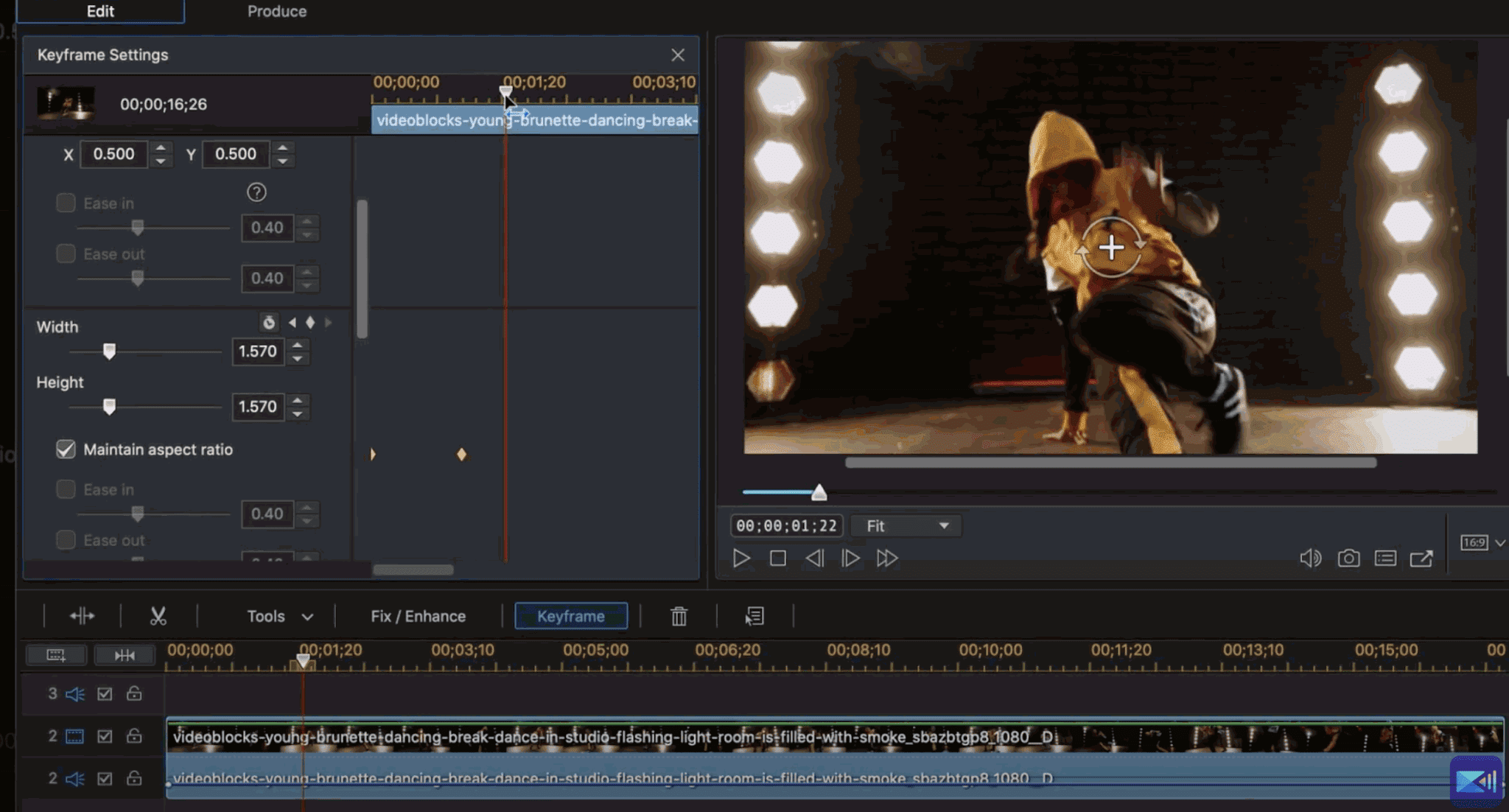Screen dimensions: 1509x812
Task: Take a snapshot with camera icon
Action: [1348, 559]
